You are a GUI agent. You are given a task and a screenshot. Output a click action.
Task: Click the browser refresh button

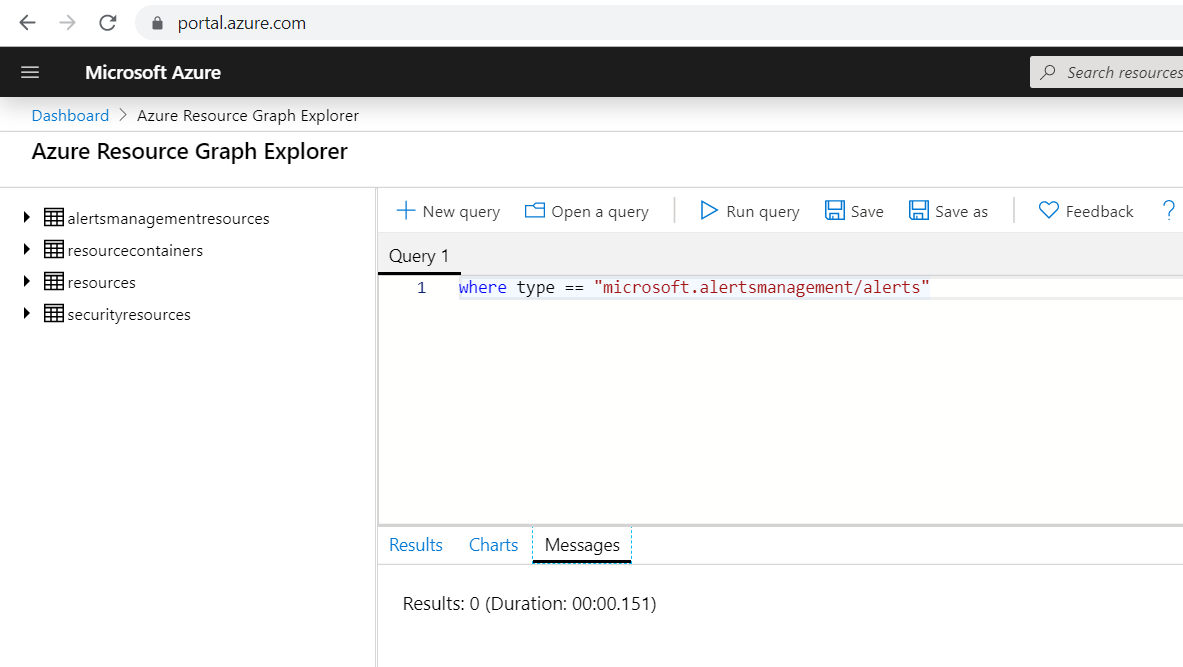click(107, 22)
